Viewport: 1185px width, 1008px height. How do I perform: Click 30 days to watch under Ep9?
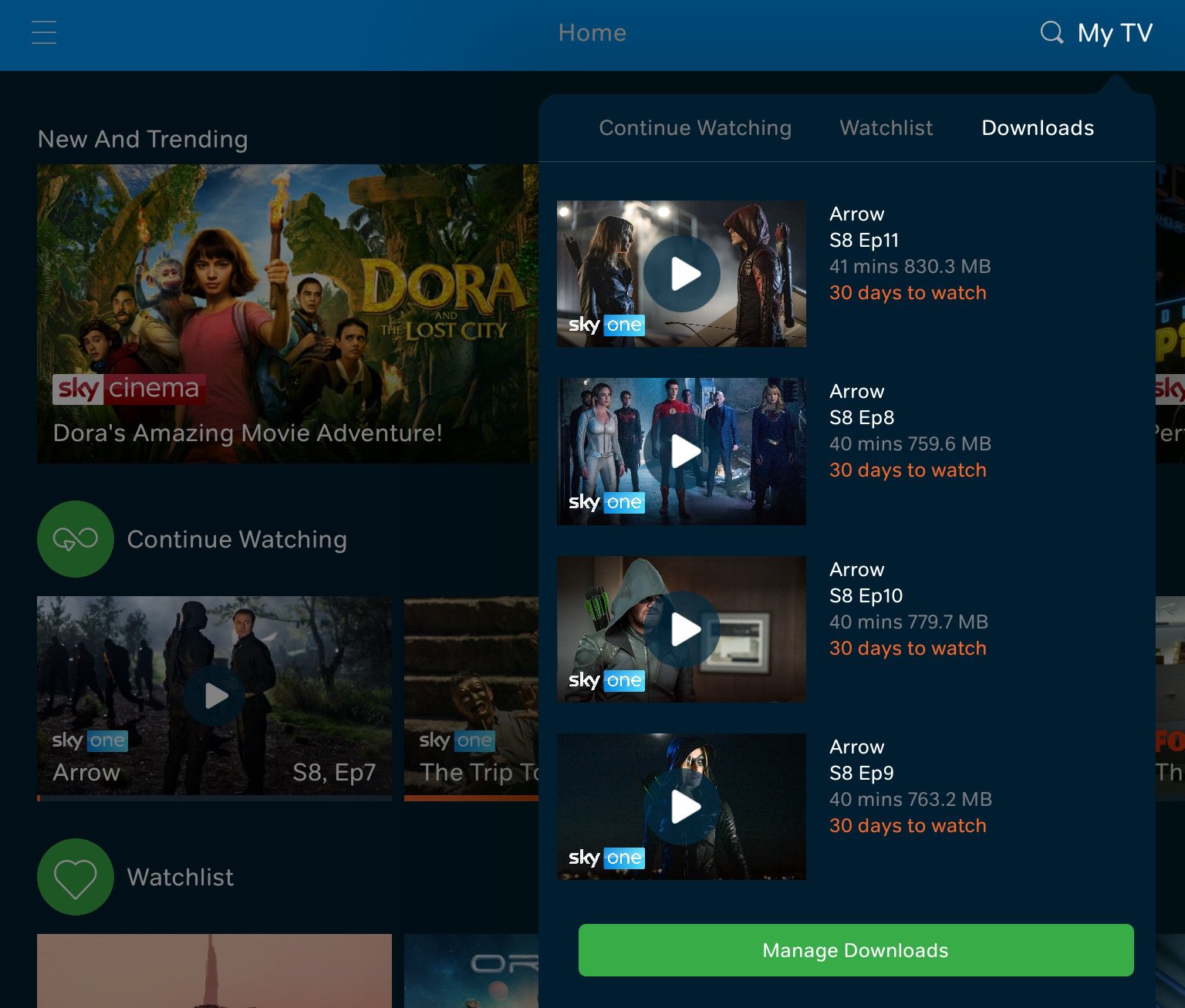click(908, 826)
